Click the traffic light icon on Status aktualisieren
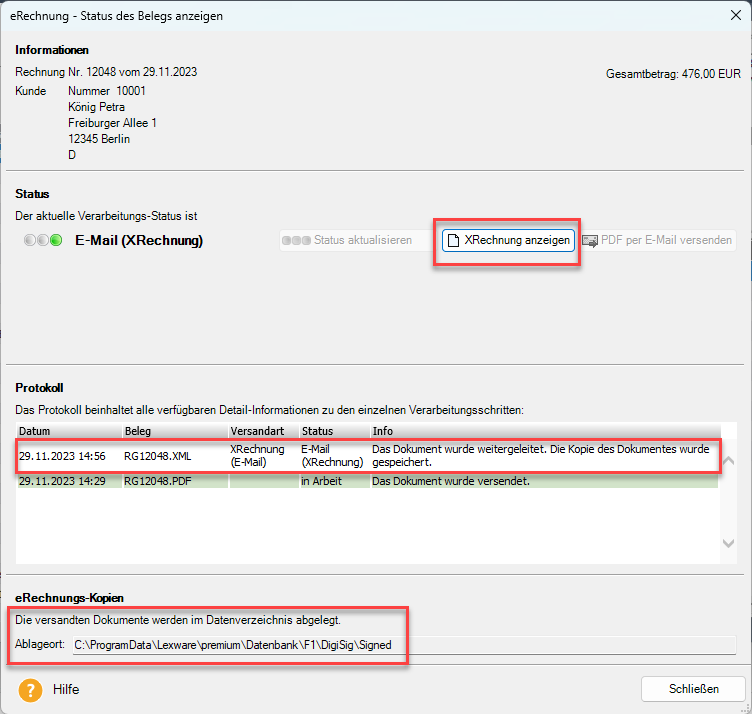Viewport: 752px width, 714px height. [296, 240]
